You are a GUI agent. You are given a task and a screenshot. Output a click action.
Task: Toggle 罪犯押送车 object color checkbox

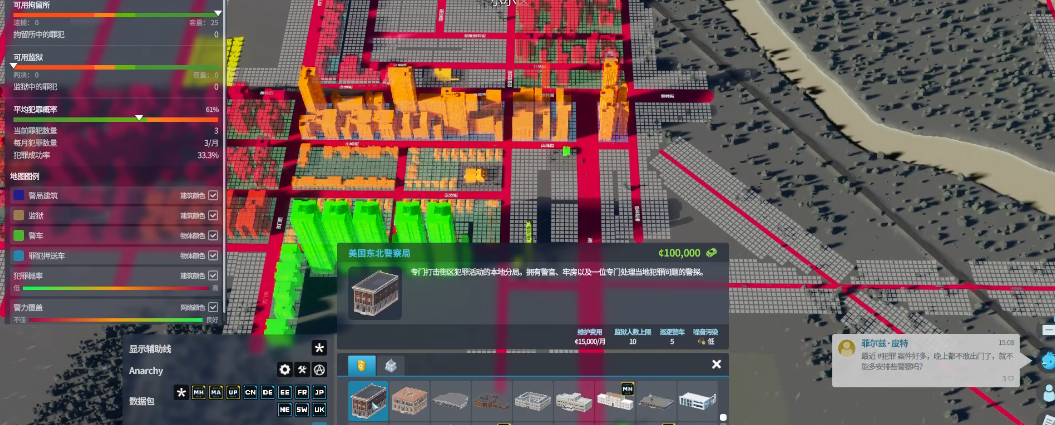point(213,256)
